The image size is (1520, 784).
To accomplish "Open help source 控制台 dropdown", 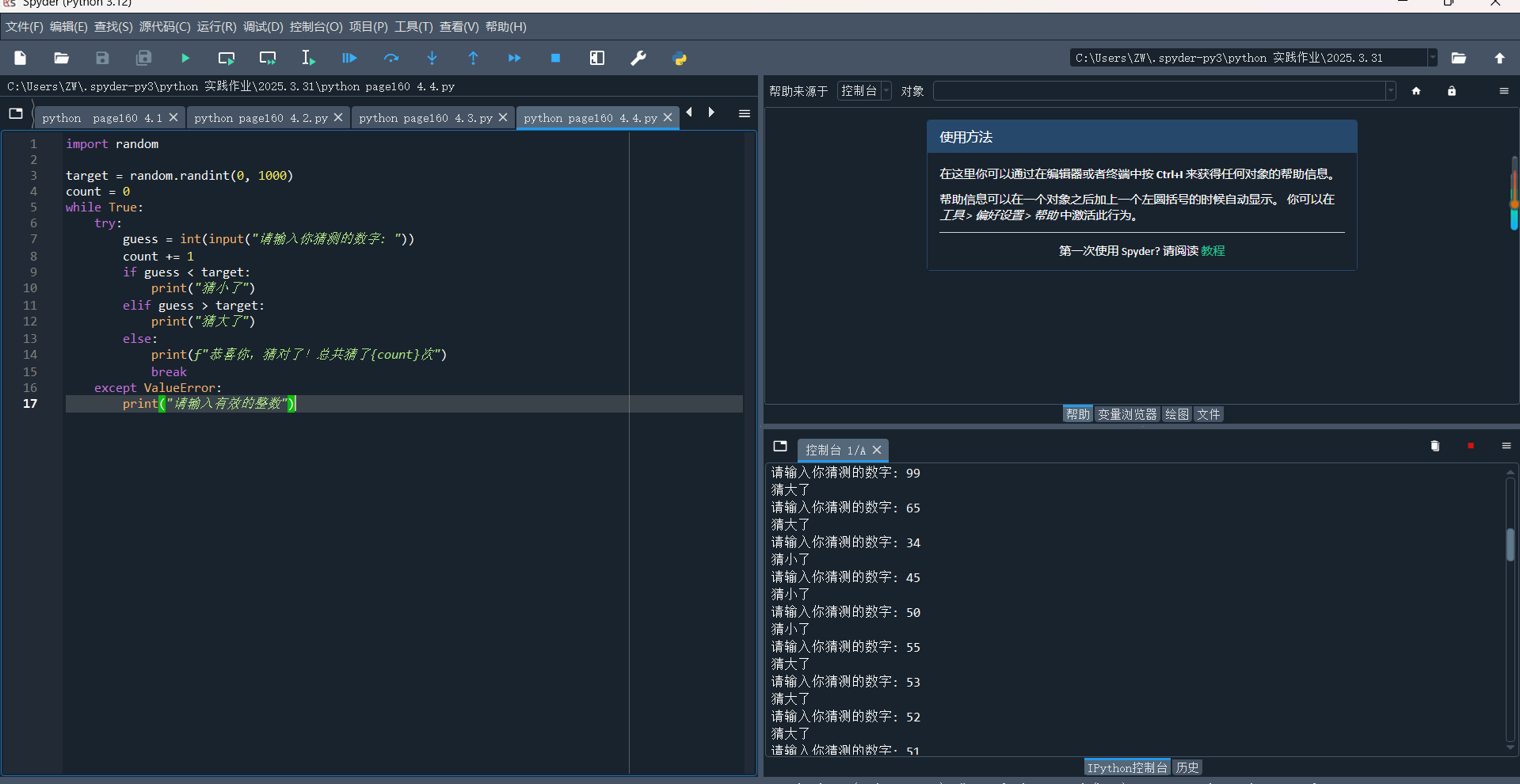I will click(864, 91).
